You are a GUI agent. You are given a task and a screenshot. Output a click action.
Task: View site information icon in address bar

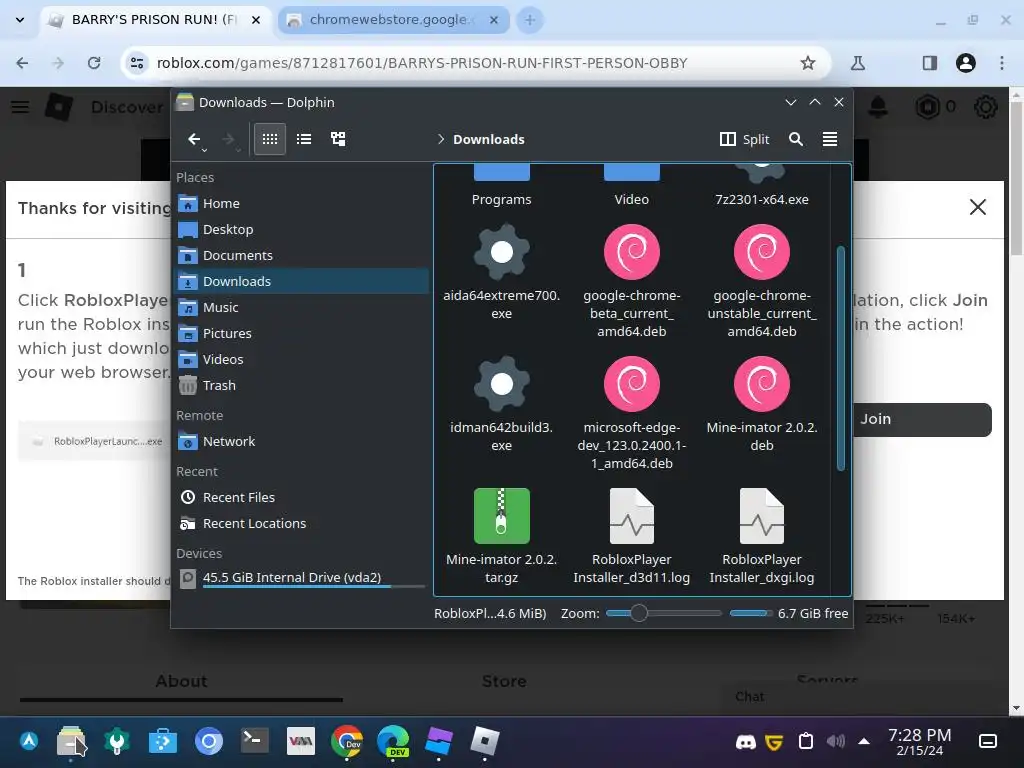coord(137,63)
